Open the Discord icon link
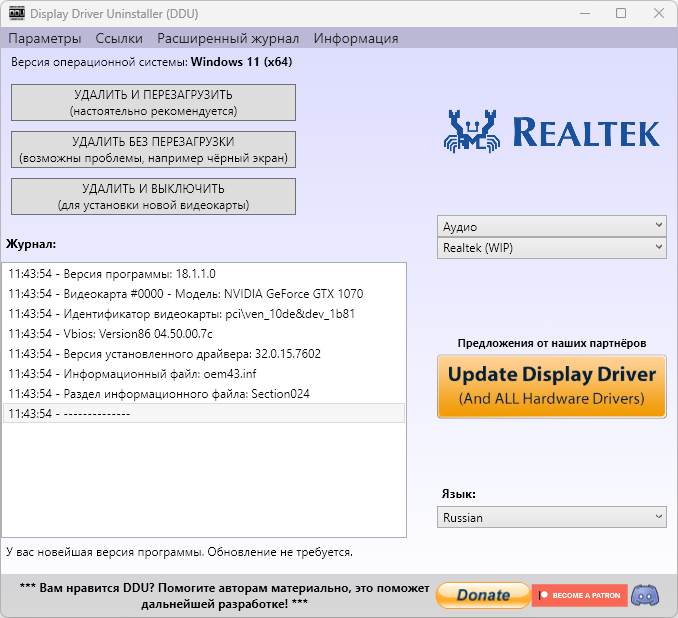The image size is (678, 618). [x=645, y=595]
